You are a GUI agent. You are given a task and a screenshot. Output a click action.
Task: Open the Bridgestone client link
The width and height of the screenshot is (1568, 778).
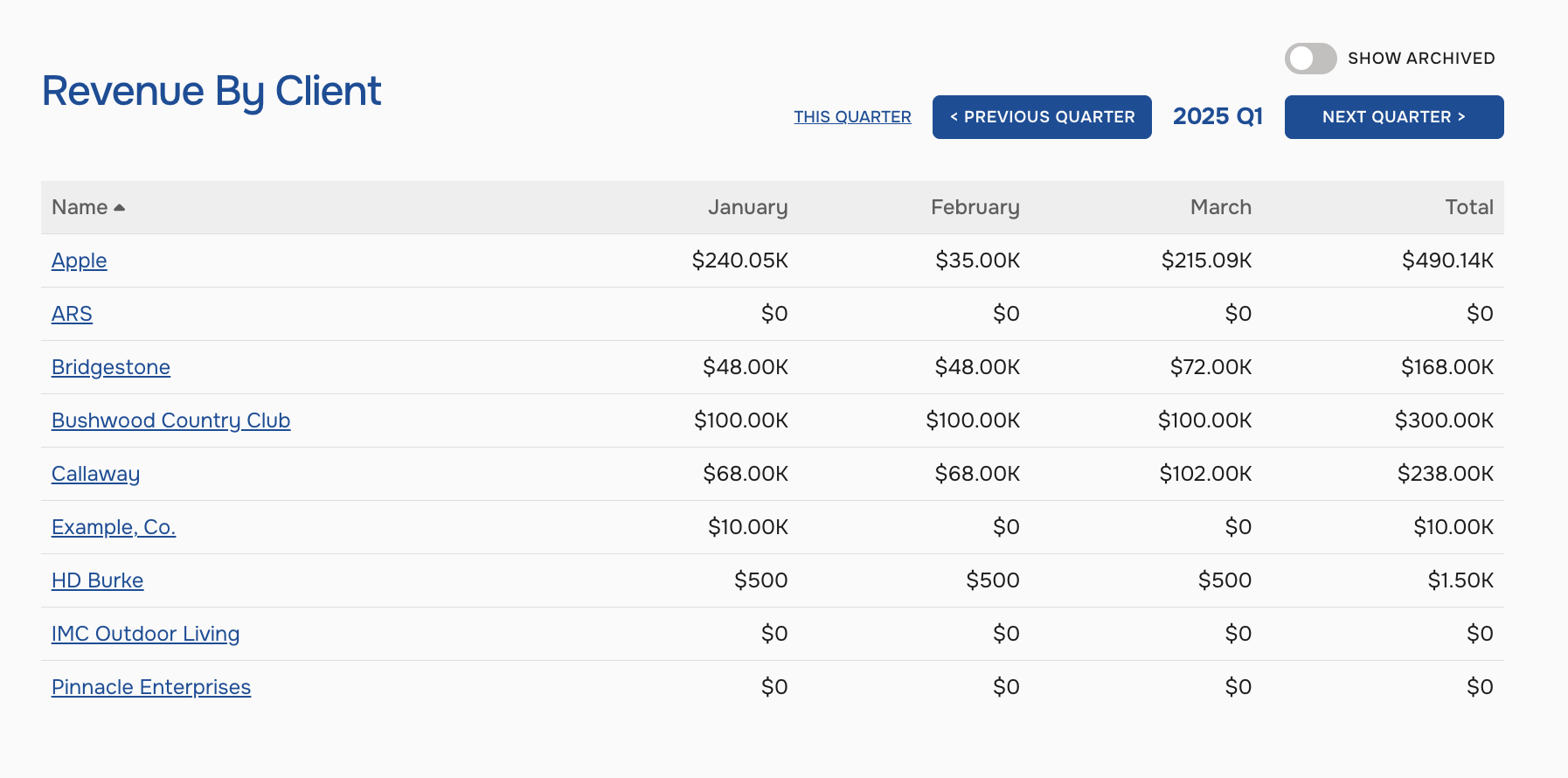[x=111, y=367]
